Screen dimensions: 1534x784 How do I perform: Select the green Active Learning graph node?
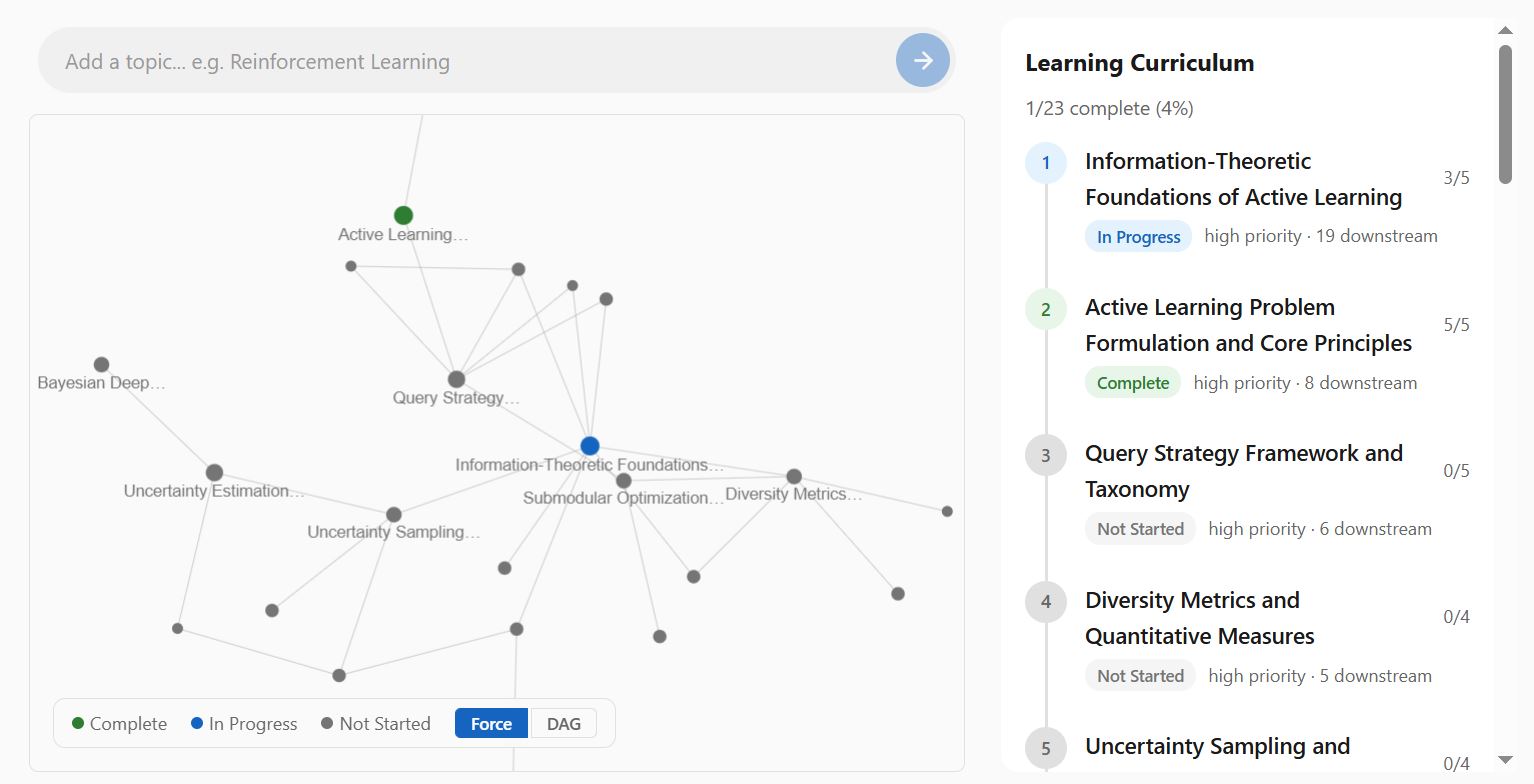[403, 215]
